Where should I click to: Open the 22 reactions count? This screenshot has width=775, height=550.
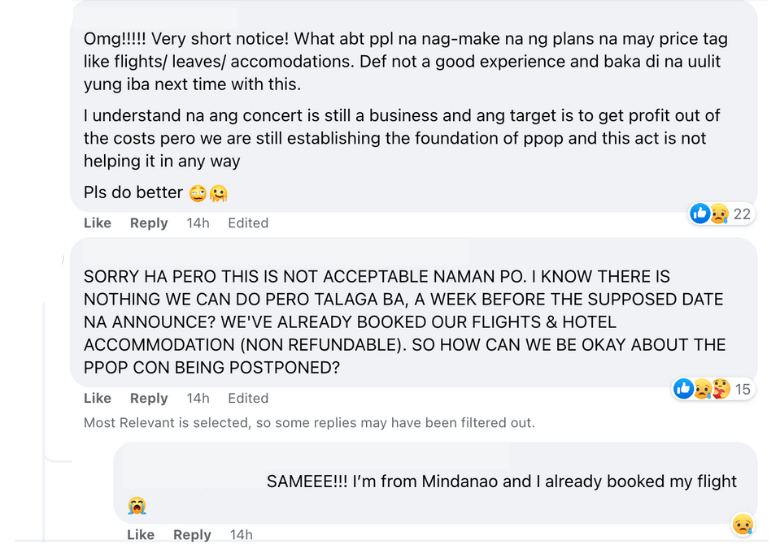tap(742, 214)
